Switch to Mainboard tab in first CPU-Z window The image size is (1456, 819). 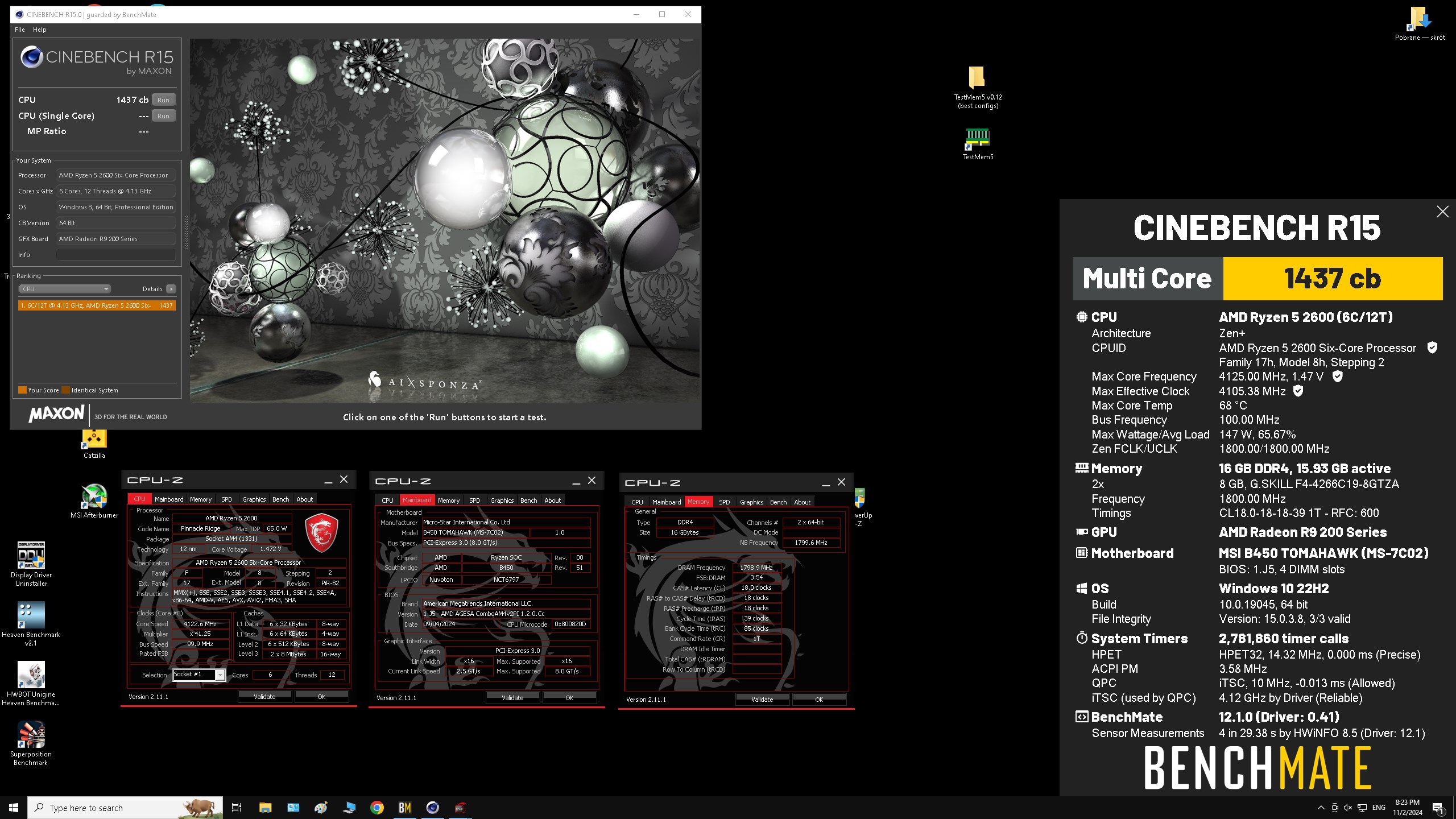[x=169, y=499]
